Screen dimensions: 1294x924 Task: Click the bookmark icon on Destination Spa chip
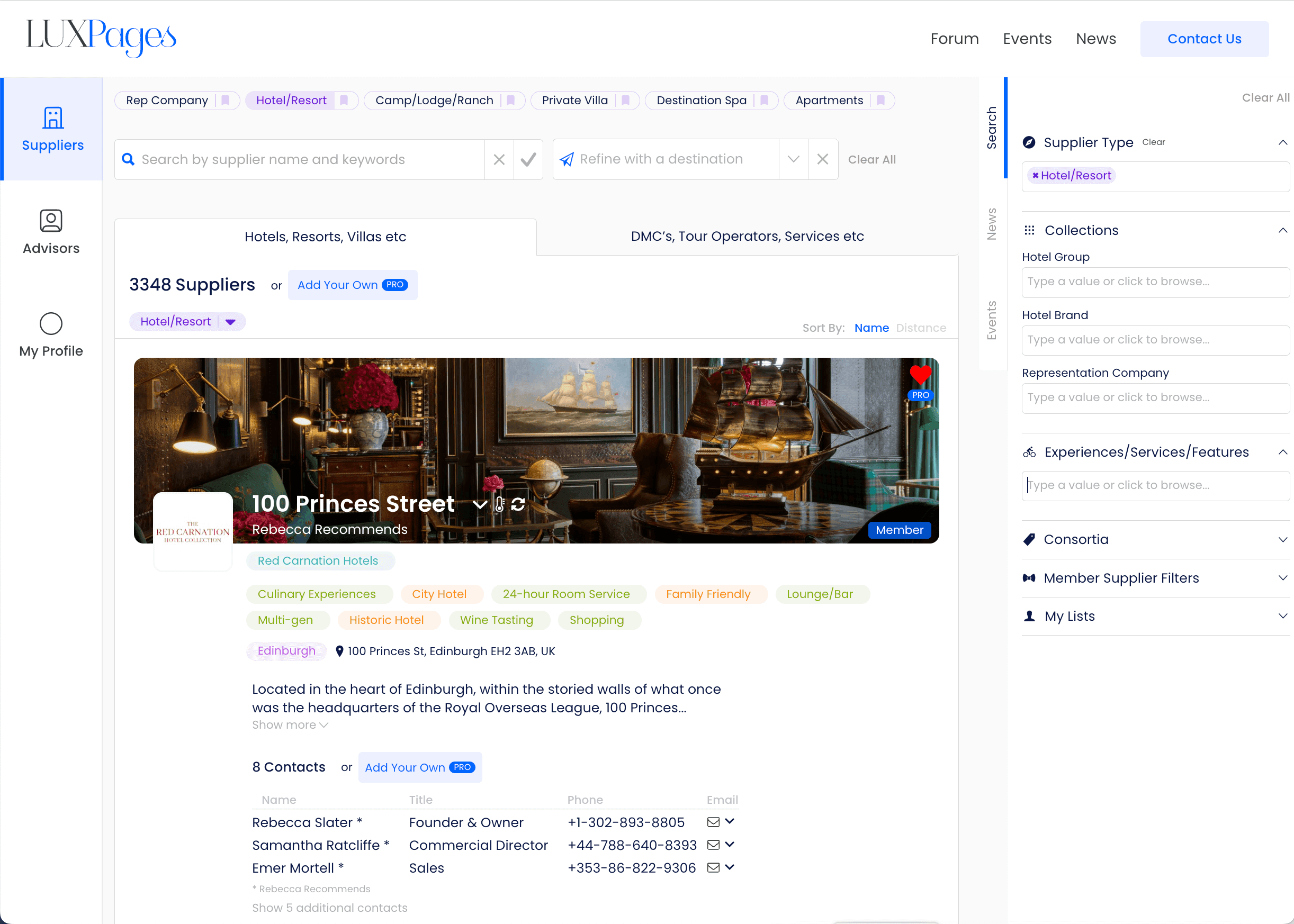point(765,100)
